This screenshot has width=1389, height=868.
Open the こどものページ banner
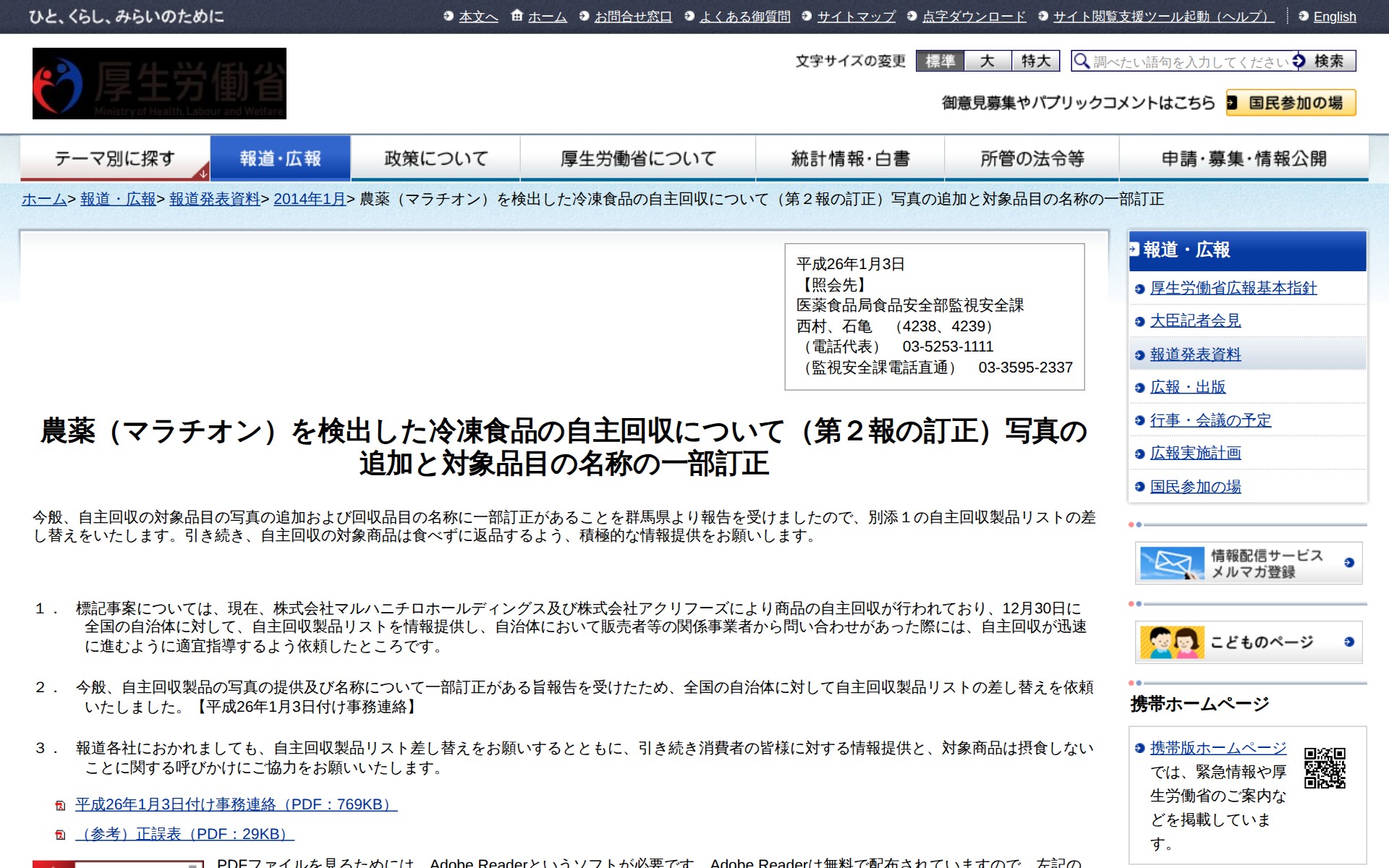[x=1248, y=642]
